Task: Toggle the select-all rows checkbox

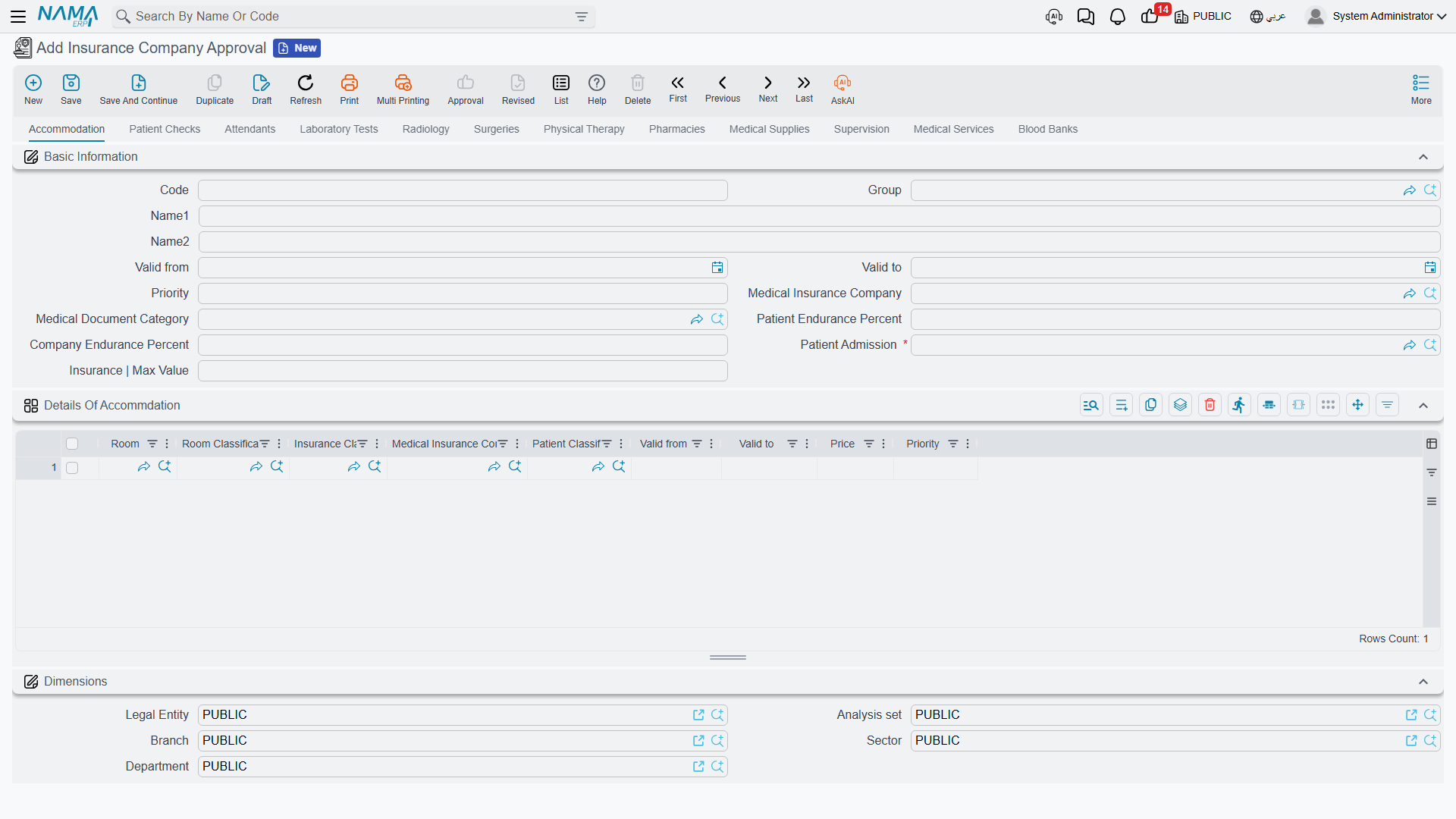Action: point(72,444)
